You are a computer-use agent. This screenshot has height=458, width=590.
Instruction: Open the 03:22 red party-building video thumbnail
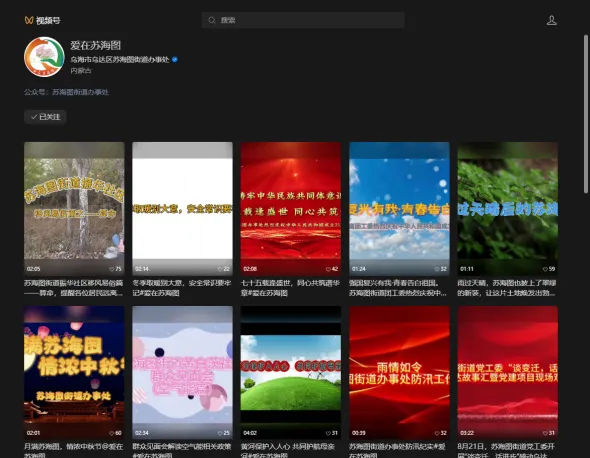pos(508,373)
